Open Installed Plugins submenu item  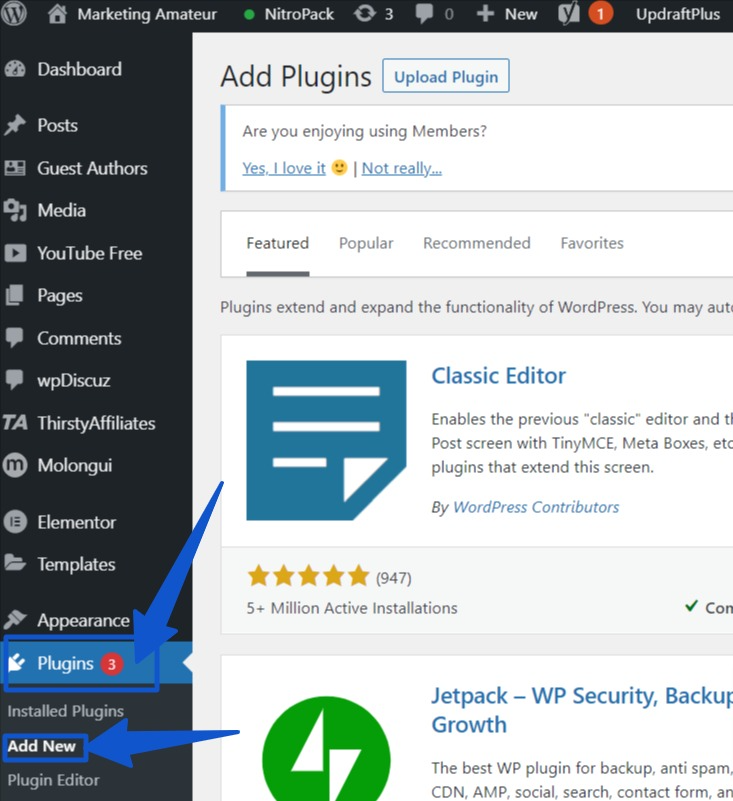(65, 711)
